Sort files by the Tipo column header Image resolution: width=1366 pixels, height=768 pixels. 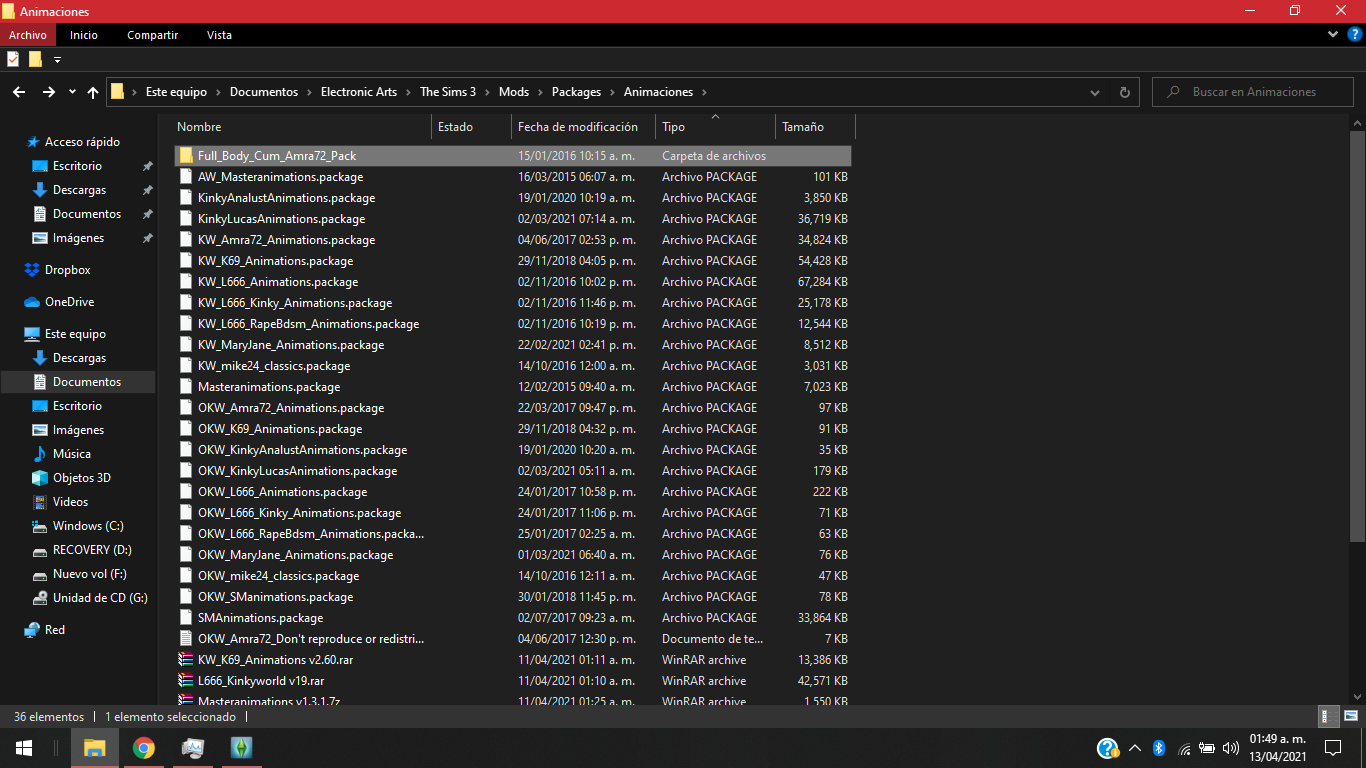pos(716,127)
